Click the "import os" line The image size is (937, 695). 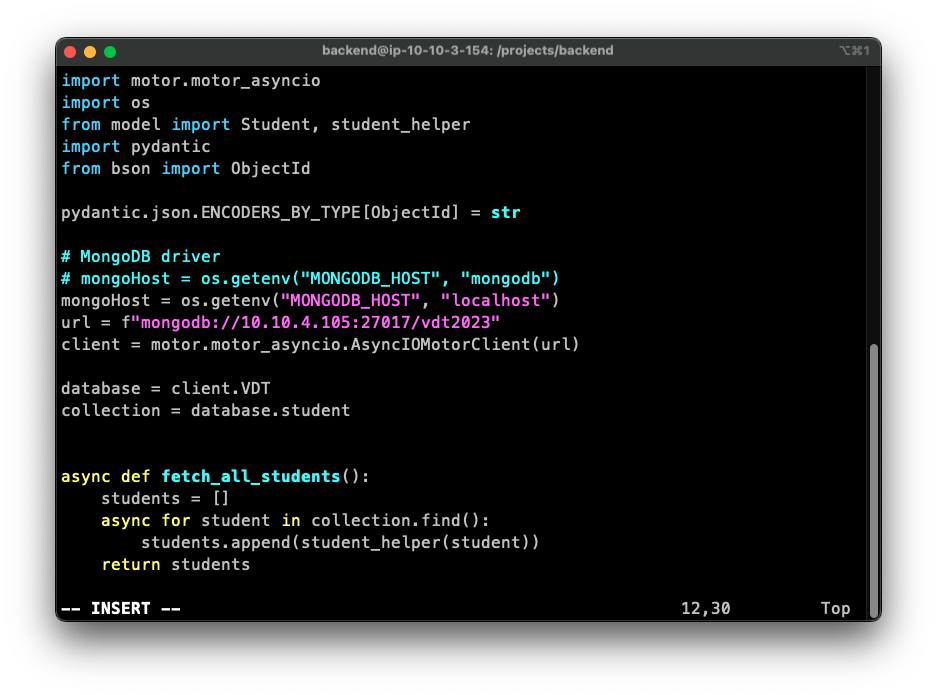point(105,102)
